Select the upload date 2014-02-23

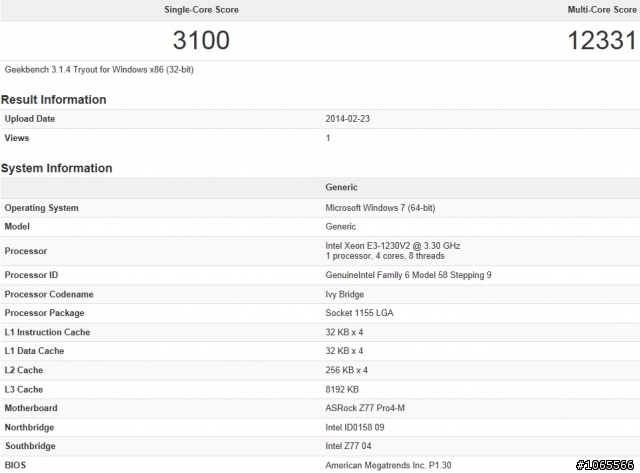(347, 119)
